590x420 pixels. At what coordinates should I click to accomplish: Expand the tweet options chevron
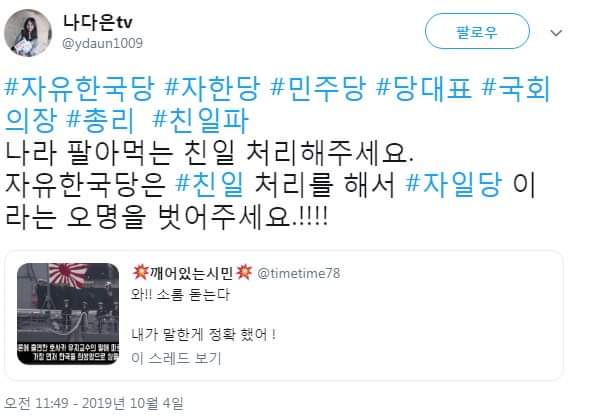[x=556, y=33]
